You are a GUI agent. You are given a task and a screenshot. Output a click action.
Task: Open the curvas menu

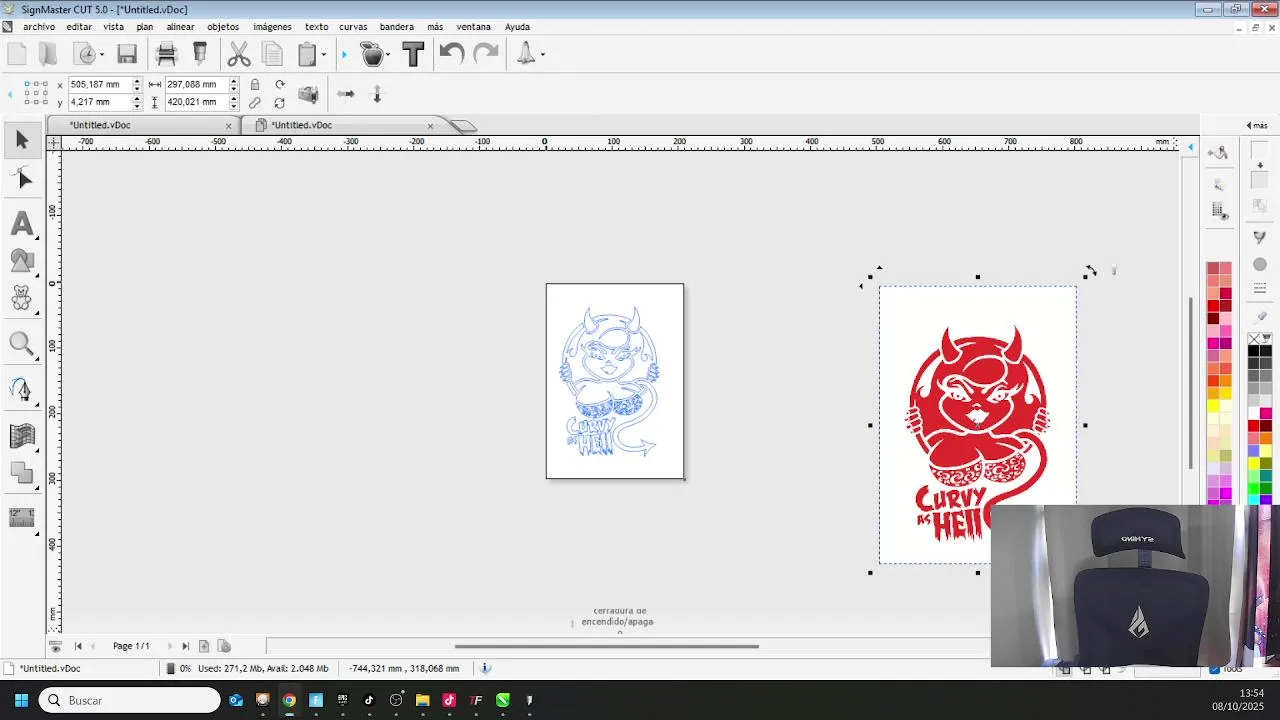pyautogui.click(x=353, y=27)
